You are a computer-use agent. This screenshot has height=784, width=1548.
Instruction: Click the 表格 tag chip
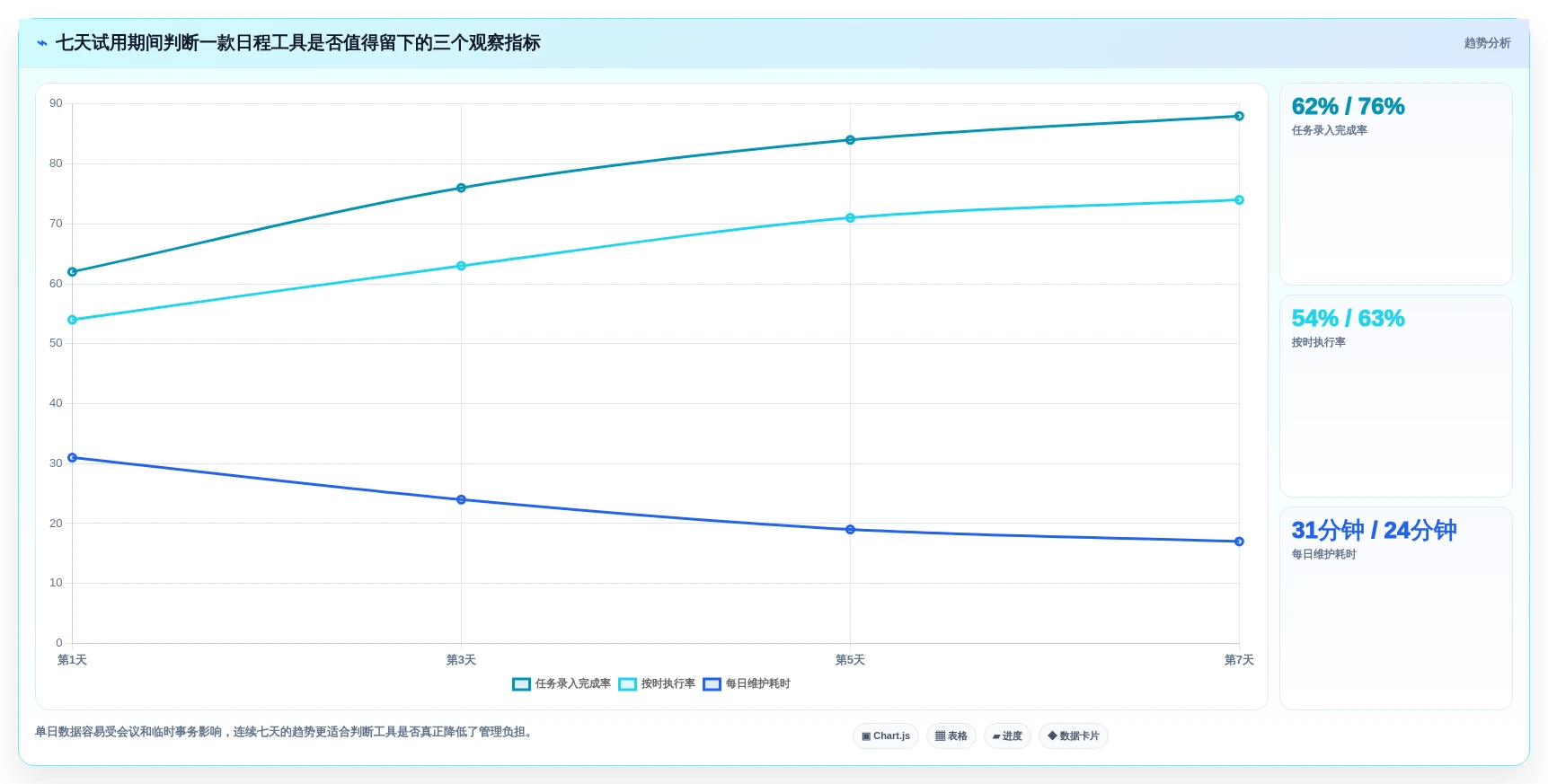point(951,736)
